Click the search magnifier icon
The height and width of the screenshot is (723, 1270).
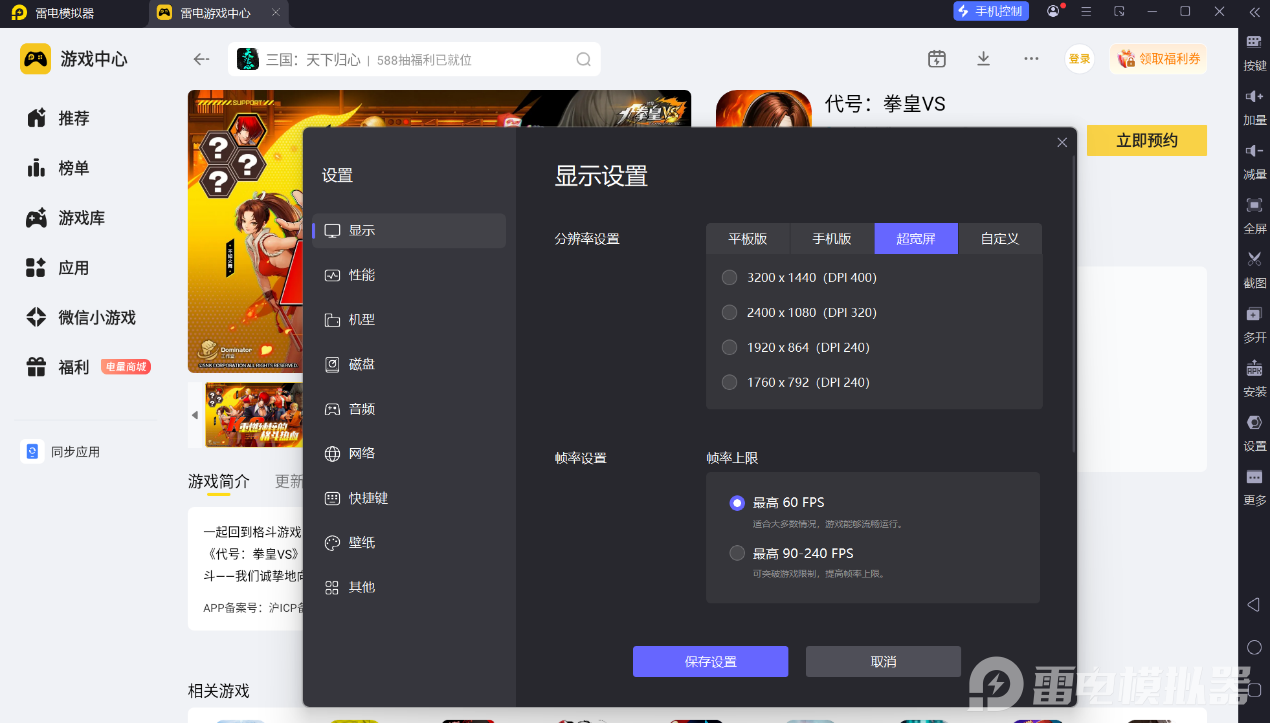(584, 59)
